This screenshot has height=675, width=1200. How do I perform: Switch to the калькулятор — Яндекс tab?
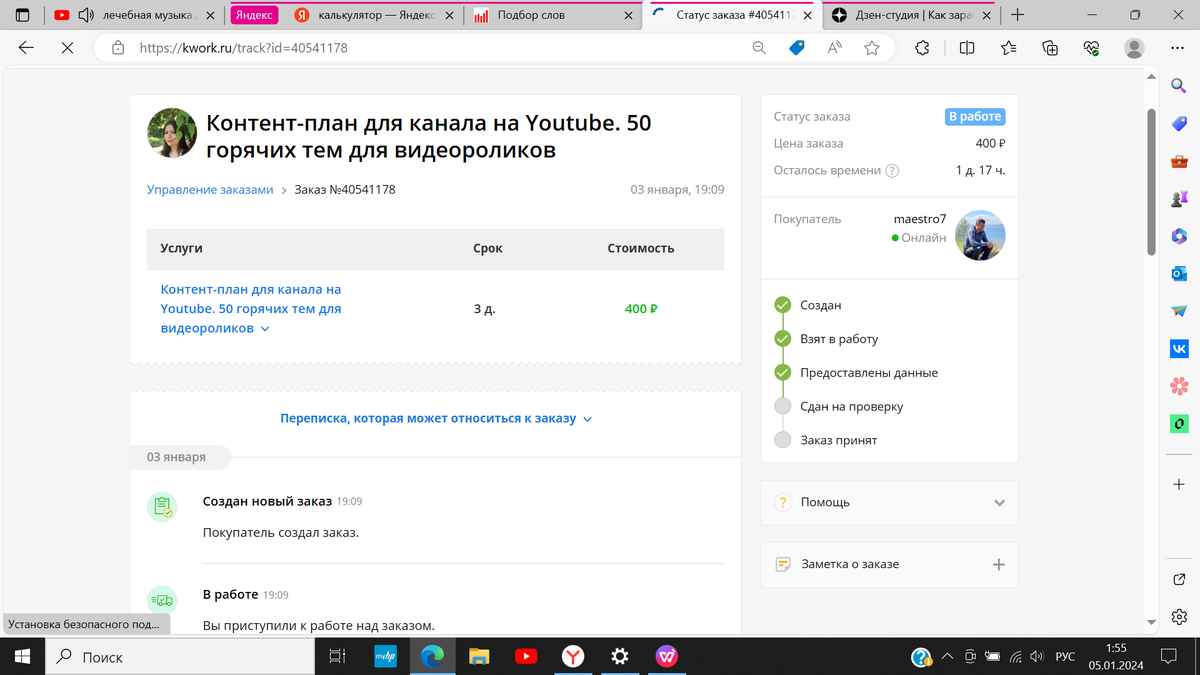375,15
